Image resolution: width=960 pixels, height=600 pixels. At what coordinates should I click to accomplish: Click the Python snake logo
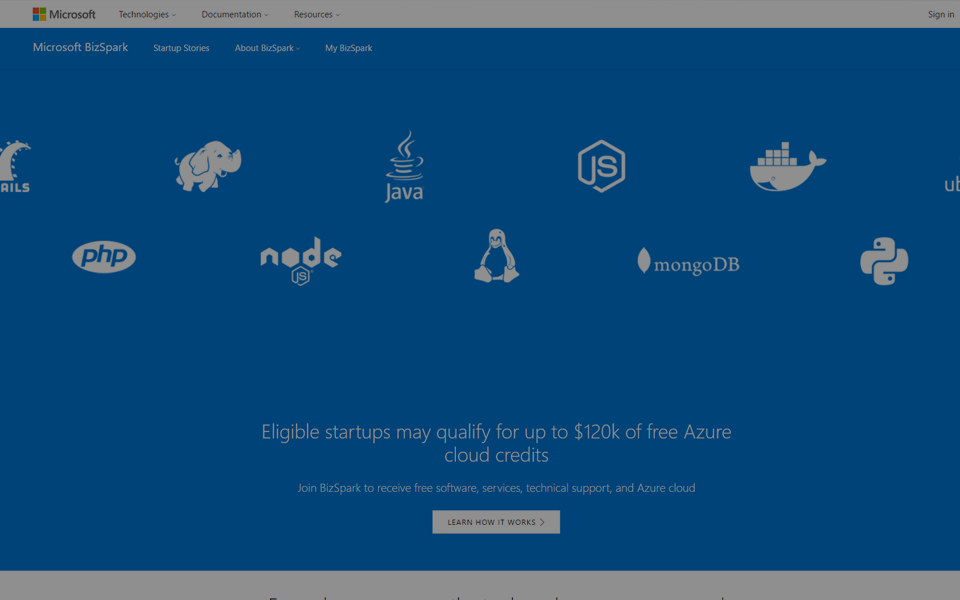point(884,261)
